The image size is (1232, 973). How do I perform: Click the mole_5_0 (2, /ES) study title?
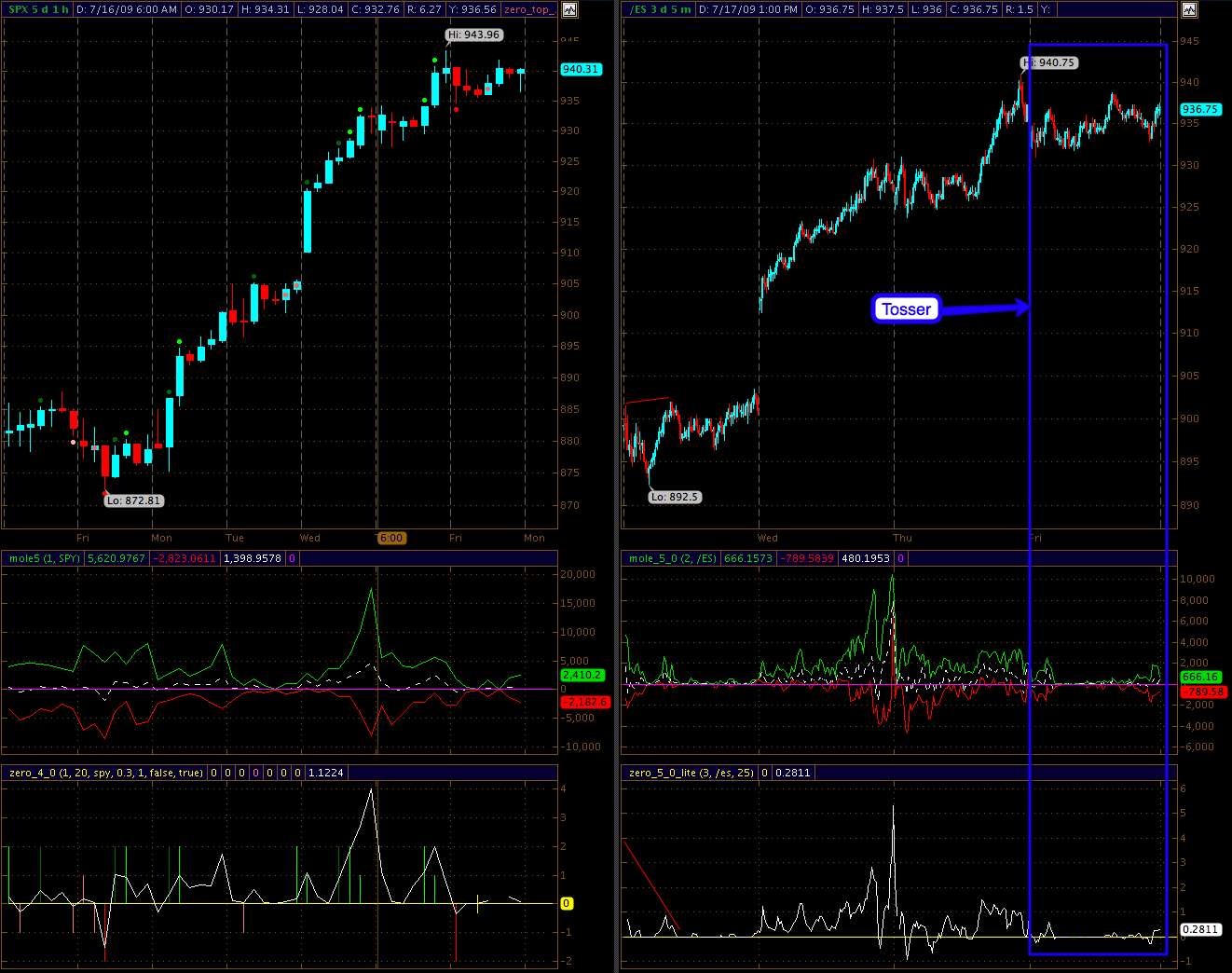click(672, 558)
